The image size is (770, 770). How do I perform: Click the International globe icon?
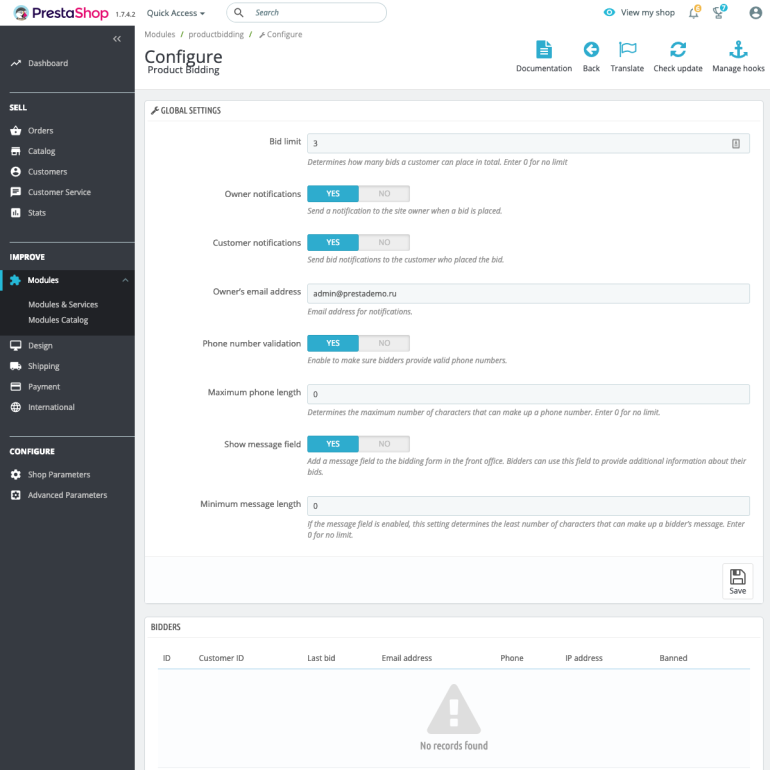16,407
